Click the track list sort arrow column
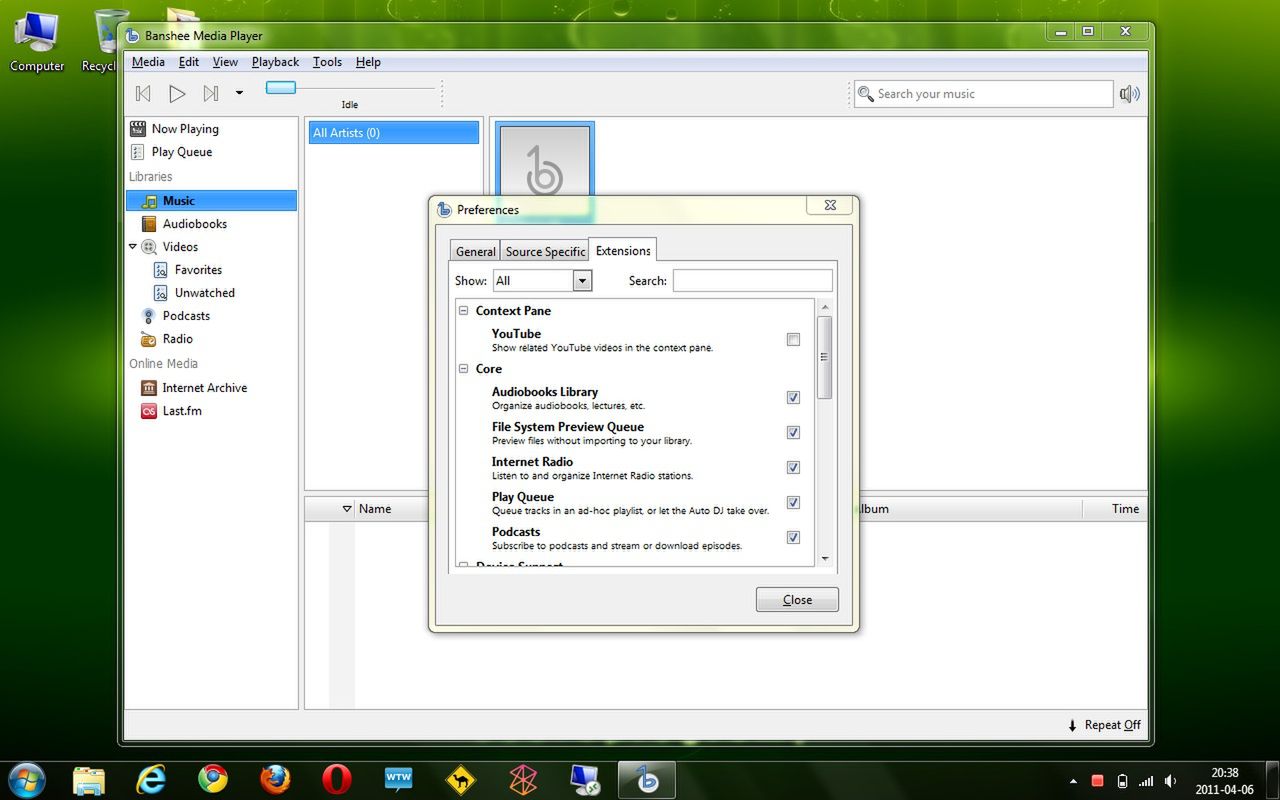 point(347,509)
